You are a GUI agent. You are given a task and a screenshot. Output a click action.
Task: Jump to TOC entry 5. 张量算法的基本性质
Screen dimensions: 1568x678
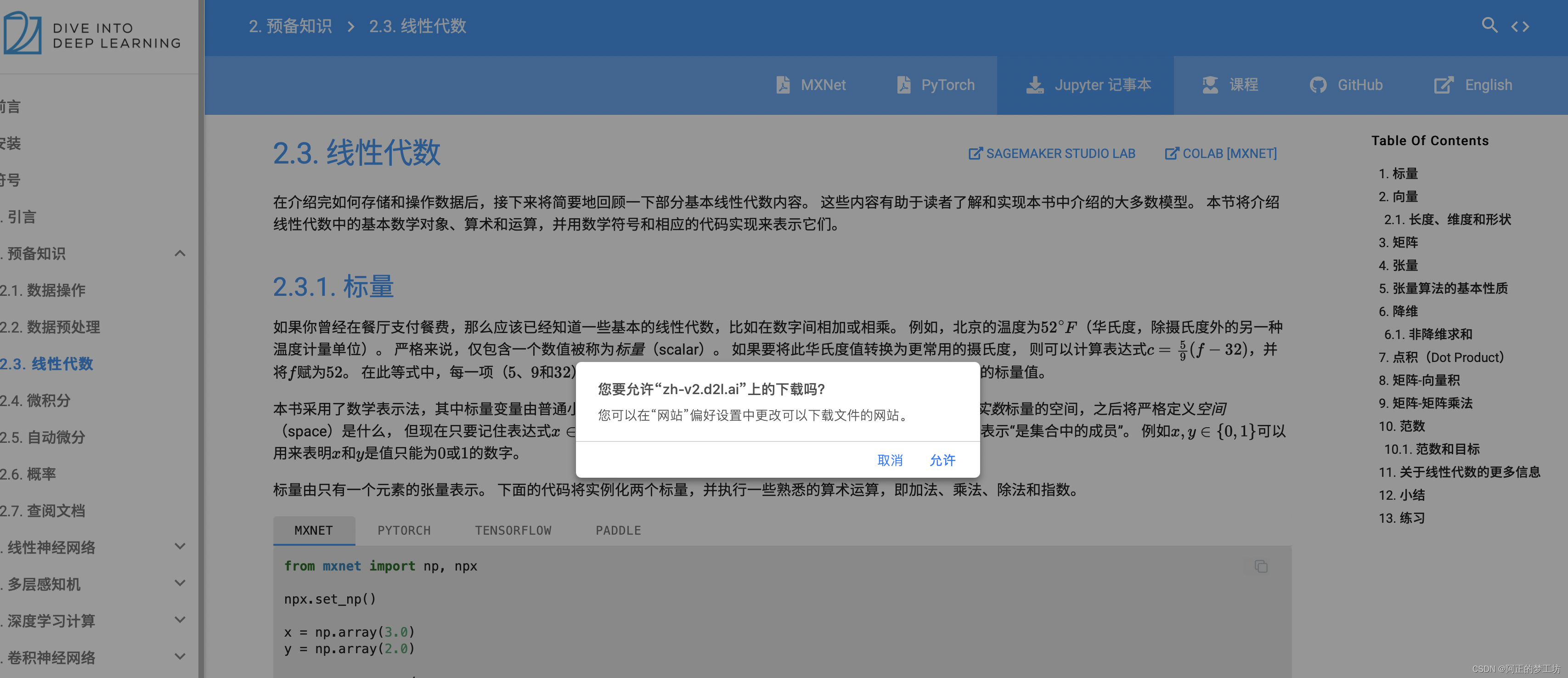click(x=1443, y=288)
